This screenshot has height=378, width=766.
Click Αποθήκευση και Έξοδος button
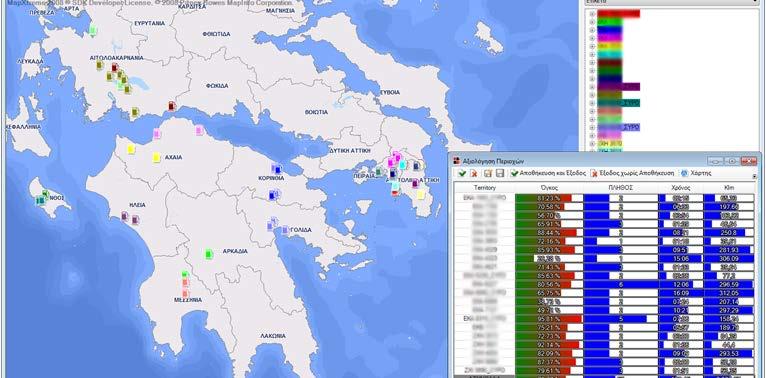tap(548, 173)
